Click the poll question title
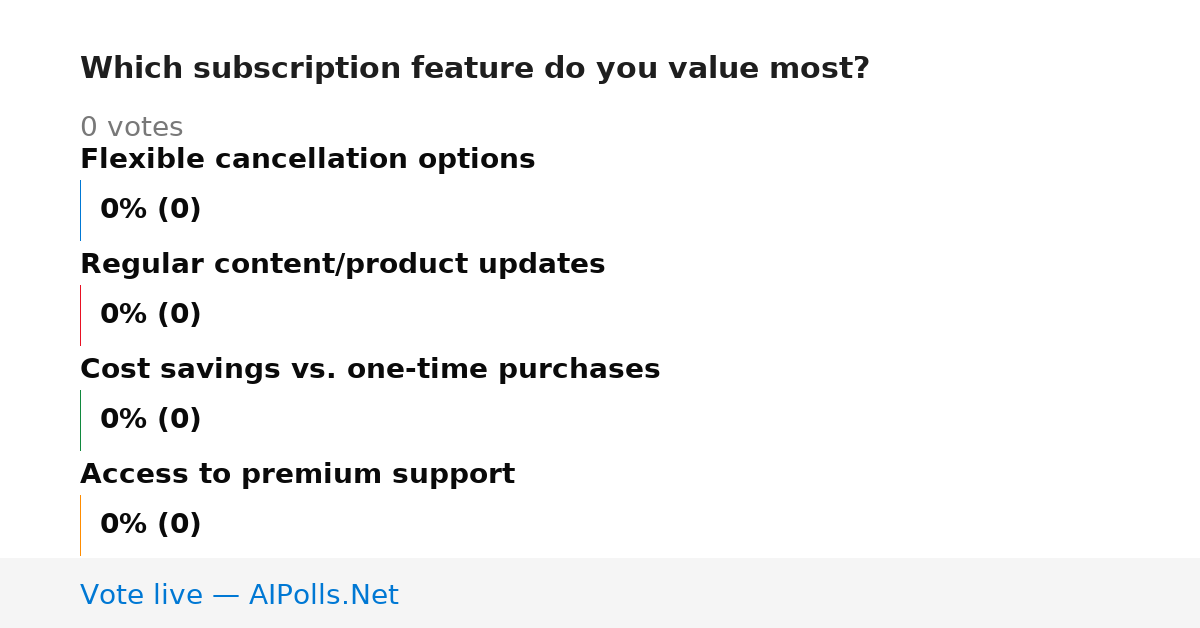The image size is (1200, 628). pos(475,69)
